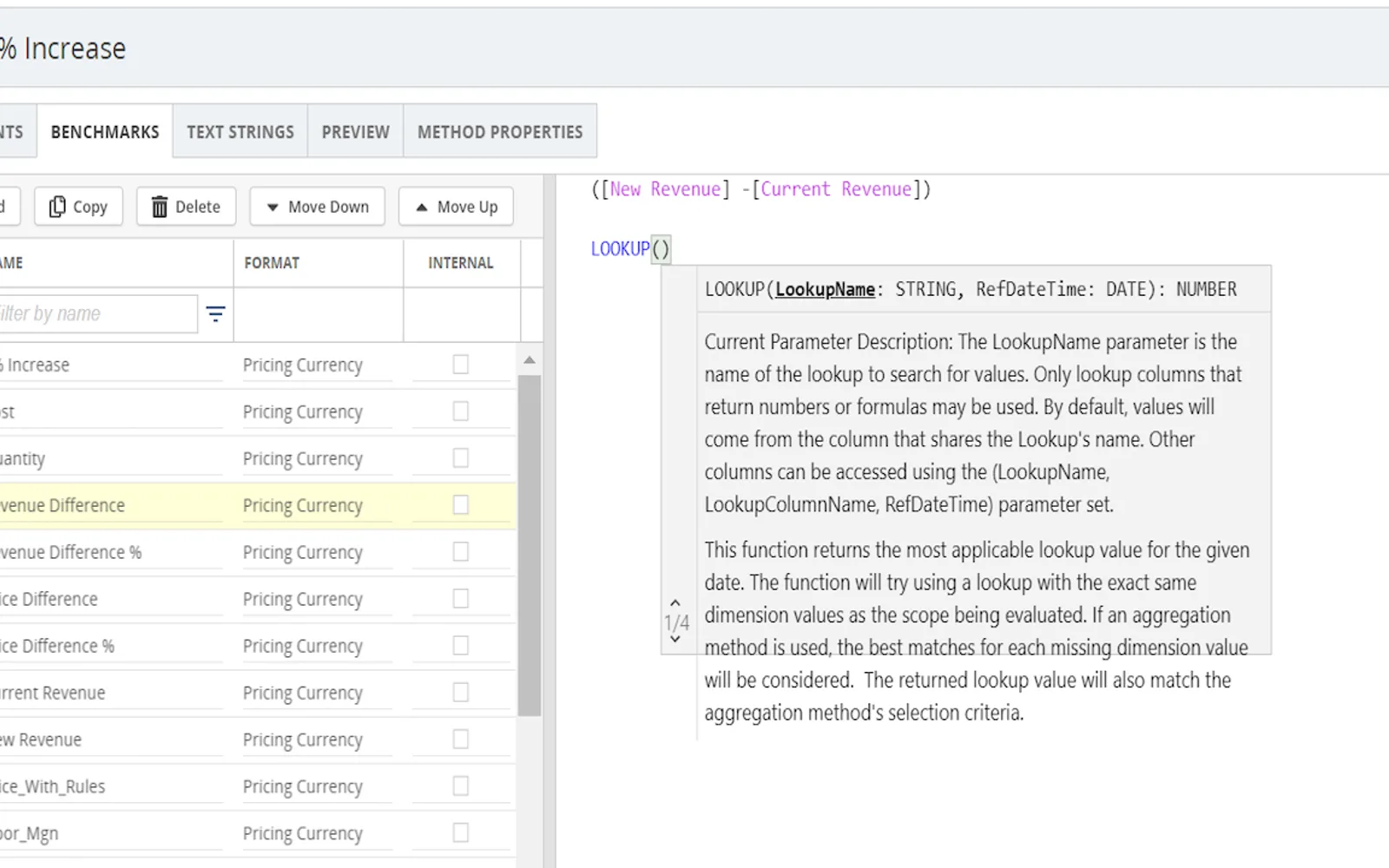Open the Method Properties tab
The height and width of the screenshot is (868, 1389).
(500, 132)
